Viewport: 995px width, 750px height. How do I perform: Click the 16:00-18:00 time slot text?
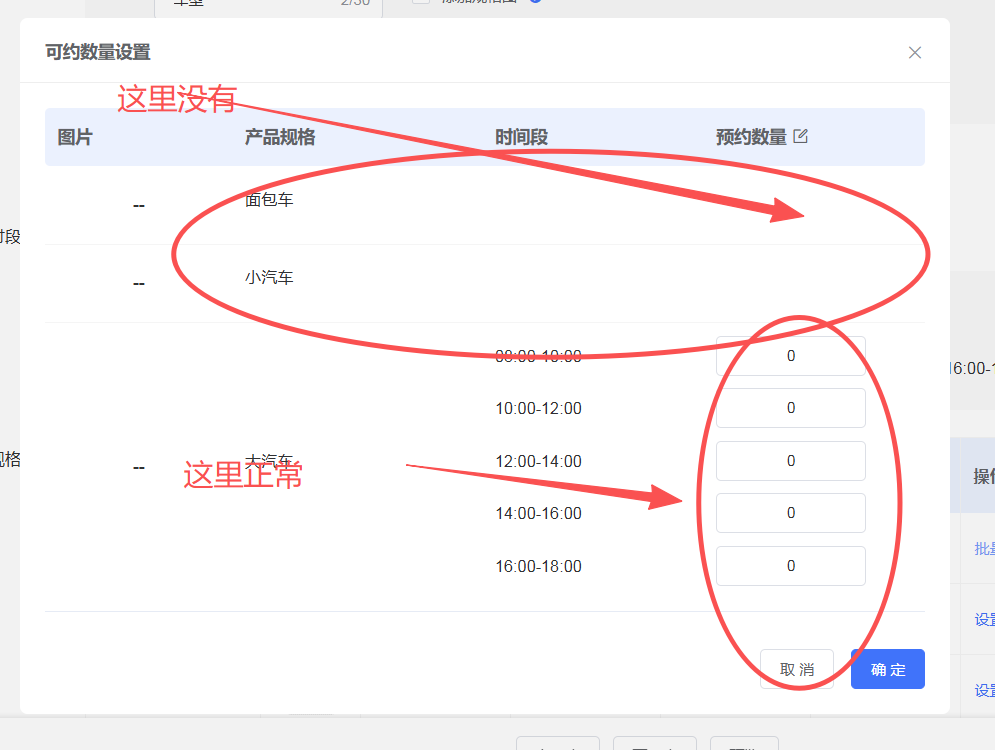pyautogui.click(x=538, y=565)
